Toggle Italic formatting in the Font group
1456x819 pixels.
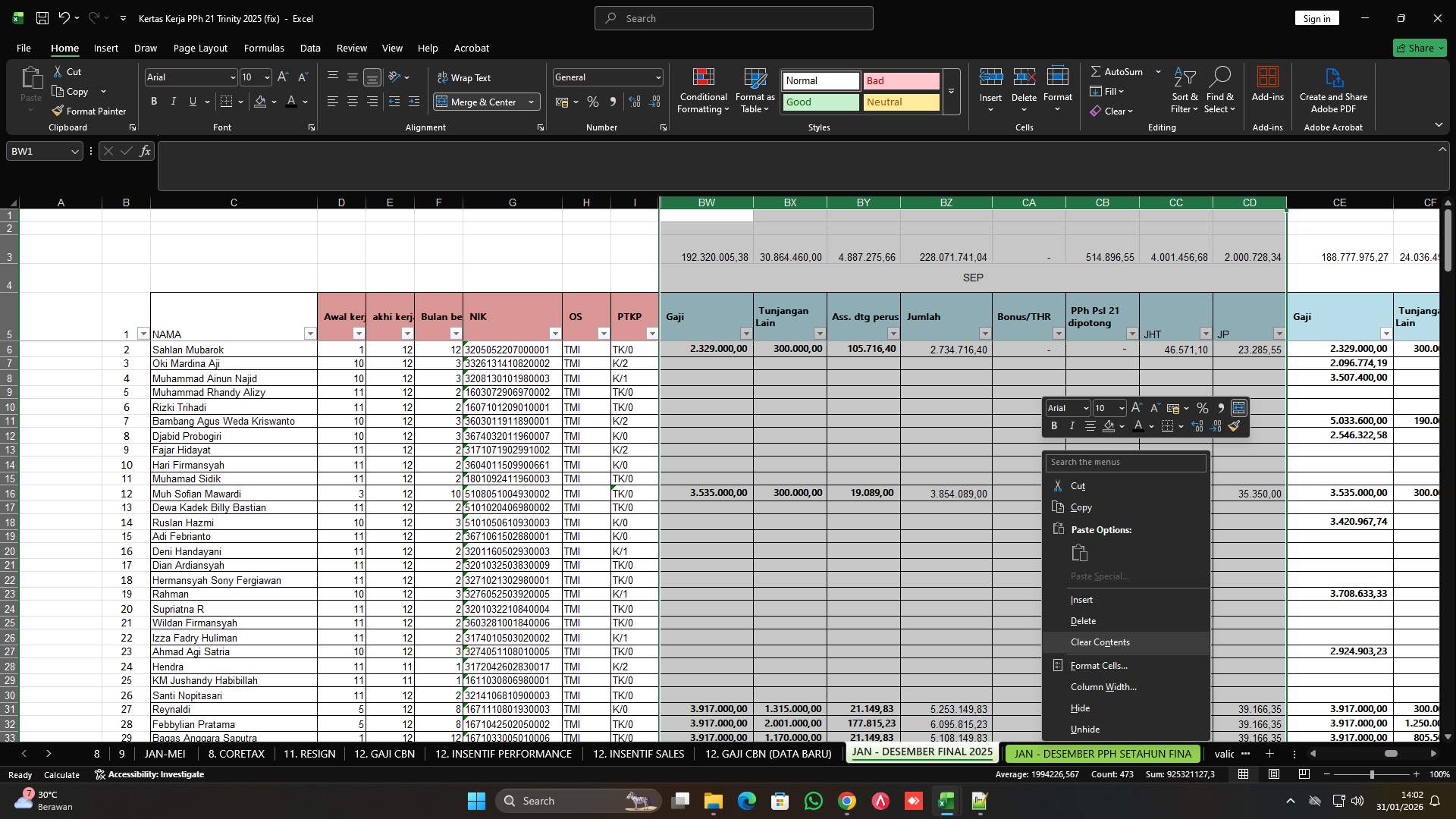pyautogui.click(x=173, y=101)
